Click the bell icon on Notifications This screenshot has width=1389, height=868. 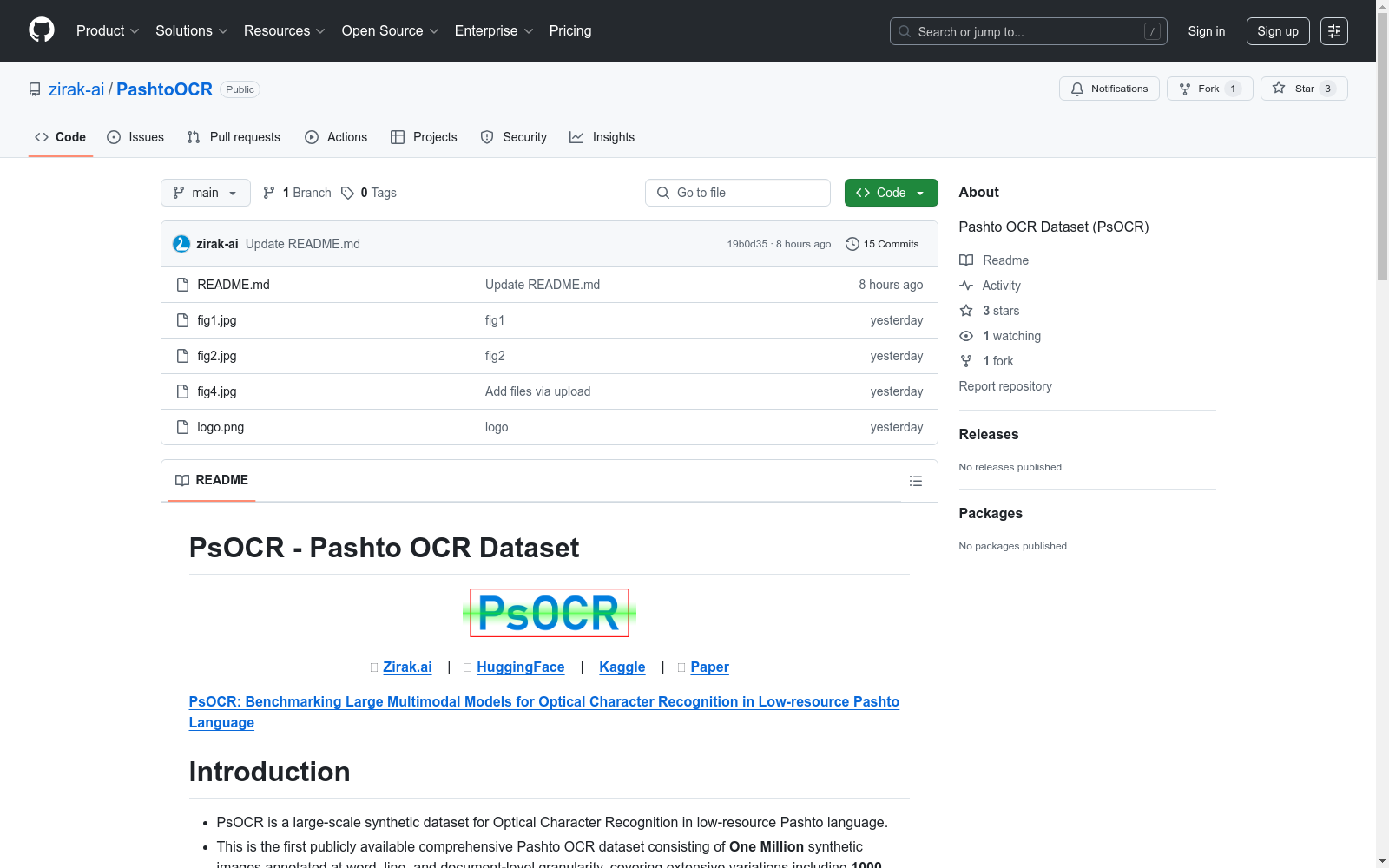1077,89
